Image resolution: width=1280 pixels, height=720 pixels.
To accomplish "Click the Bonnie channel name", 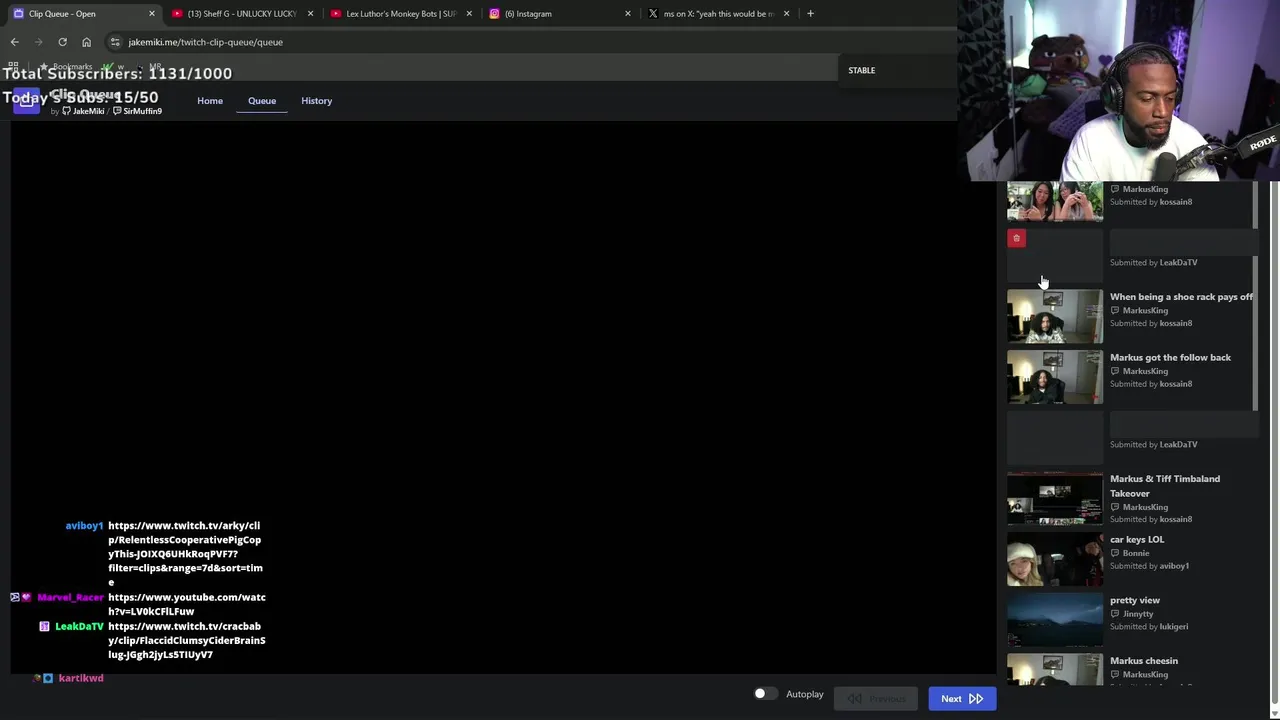I will click(1136, 553).
